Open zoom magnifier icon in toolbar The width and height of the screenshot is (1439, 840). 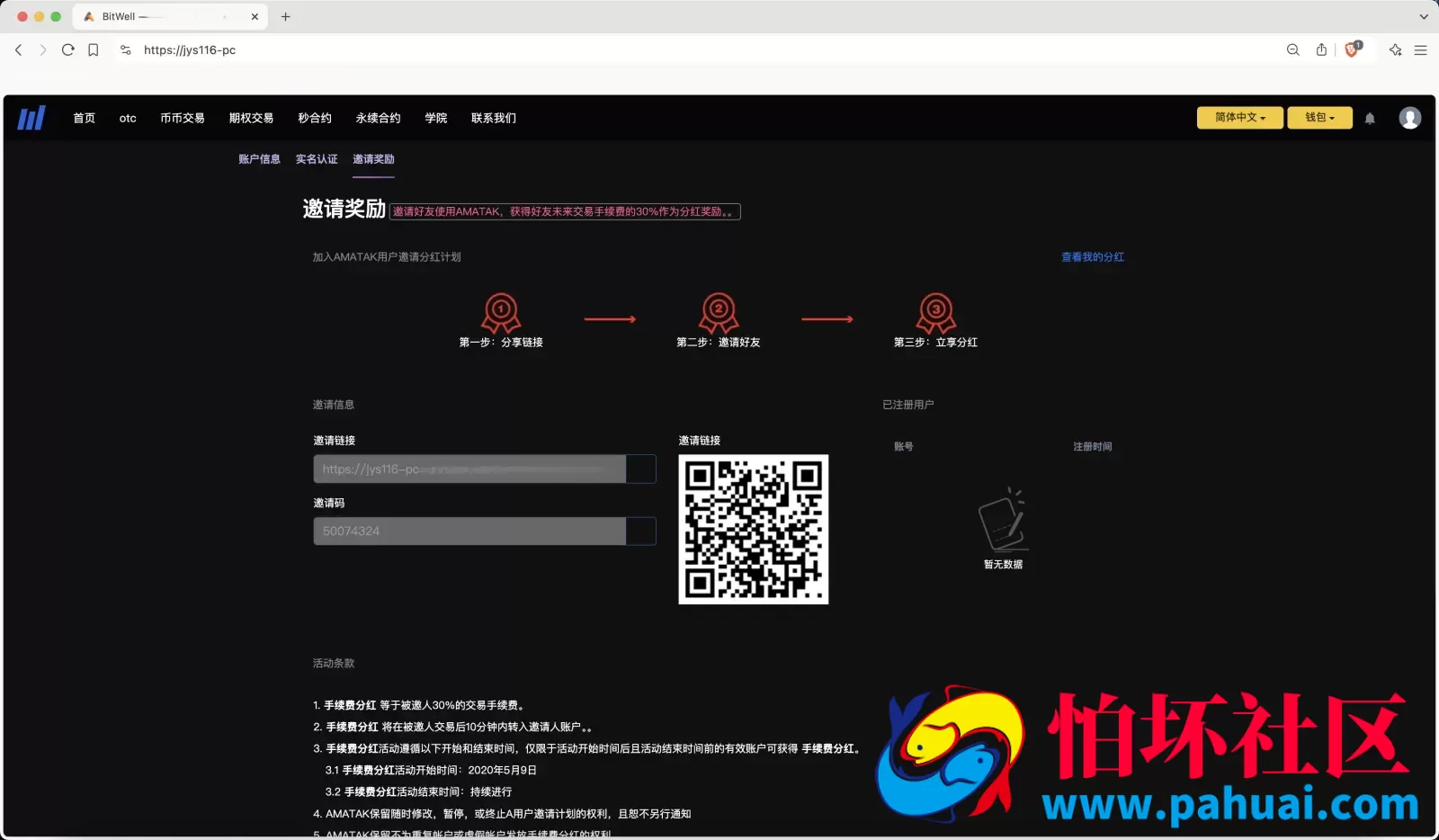pyautogui.click(x=1293, y=50)
